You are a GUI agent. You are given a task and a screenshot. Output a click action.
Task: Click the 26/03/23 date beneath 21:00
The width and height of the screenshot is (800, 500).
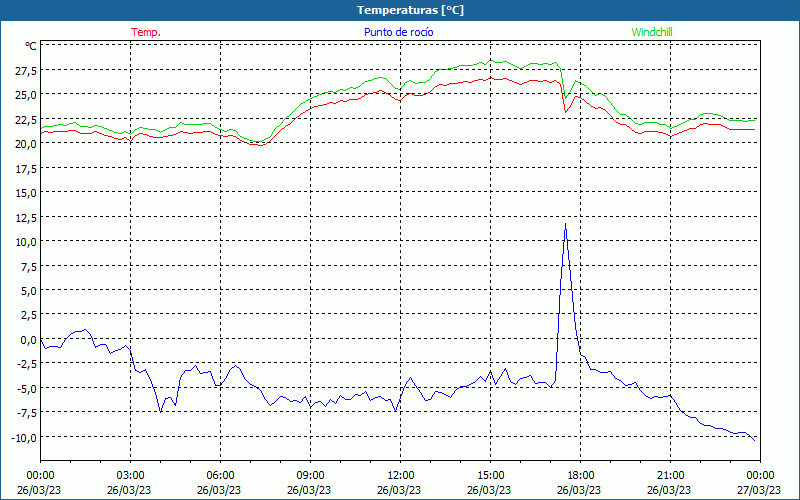(669, 490)
